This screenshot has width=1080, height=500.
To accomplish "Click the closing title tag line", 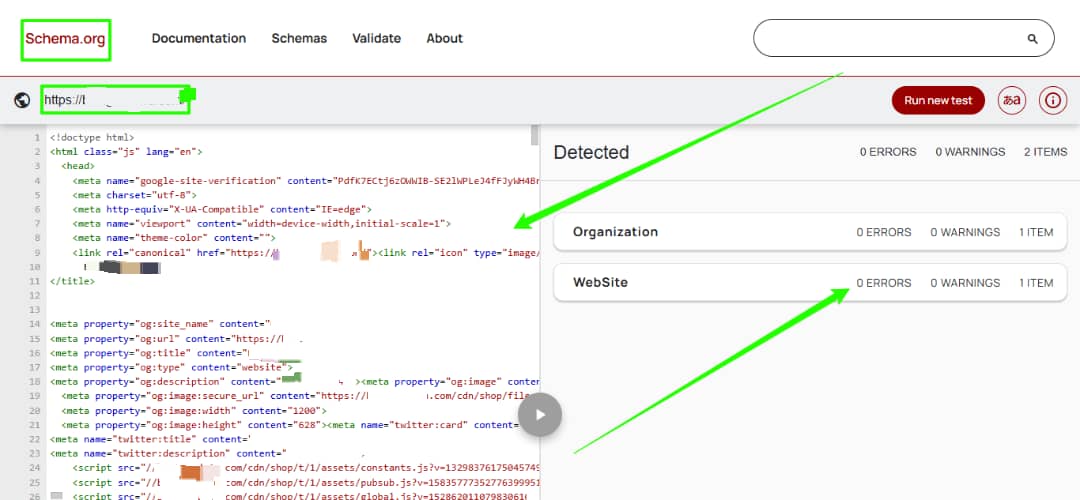I will [x=72, y=282].
